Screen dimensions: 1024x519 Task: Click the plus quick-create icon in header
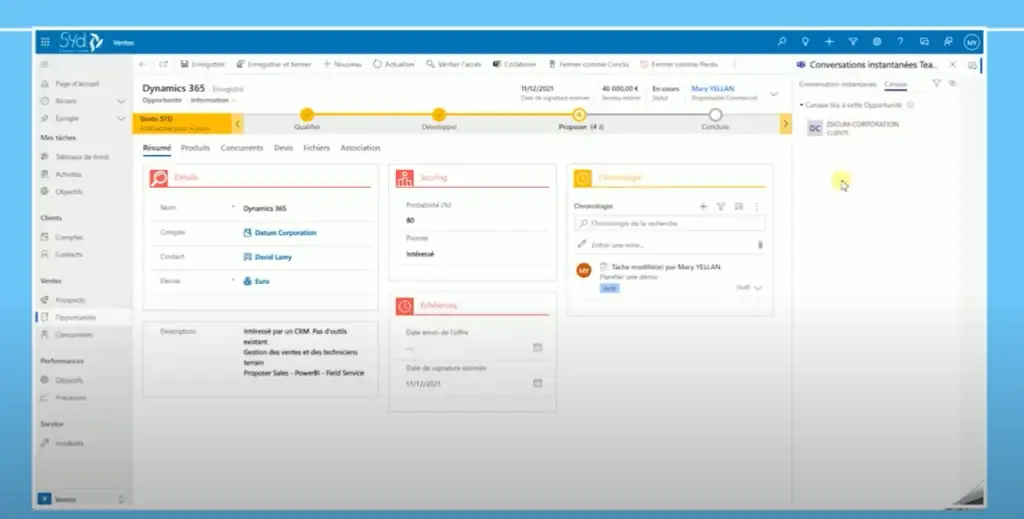pos(829,41)
